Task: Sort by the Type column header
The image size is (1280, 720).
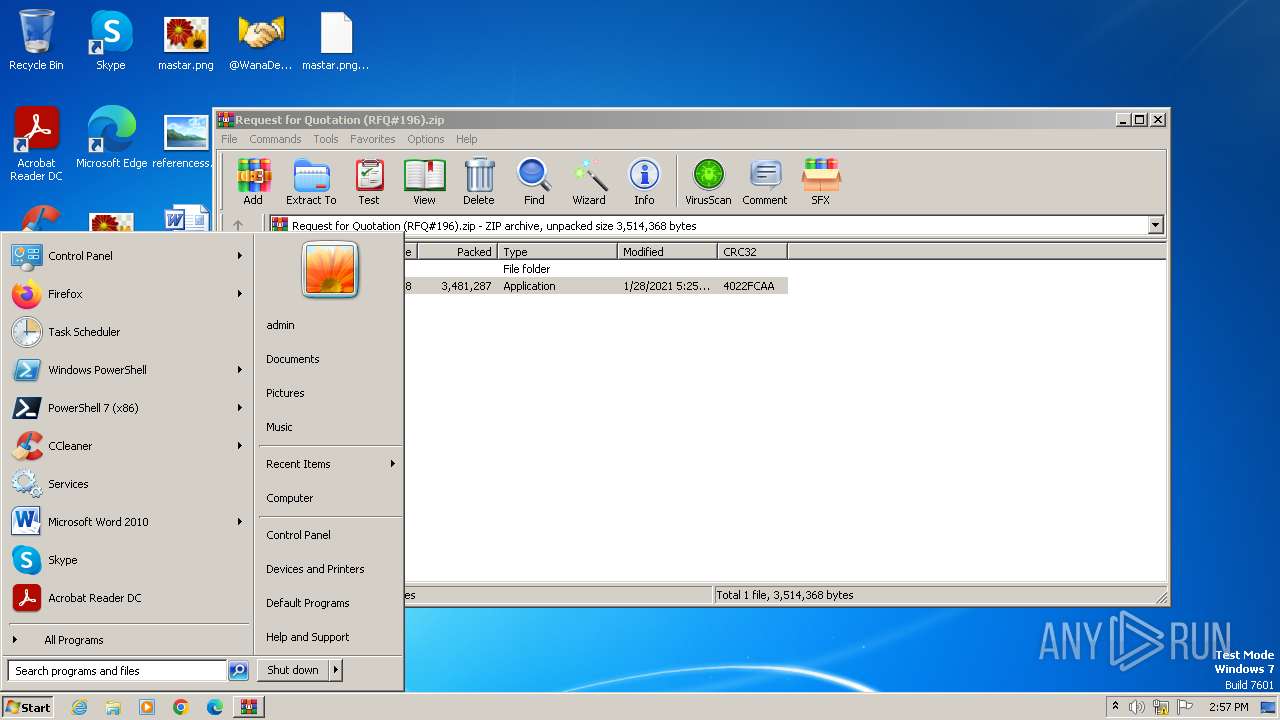Action: point(557,252)
